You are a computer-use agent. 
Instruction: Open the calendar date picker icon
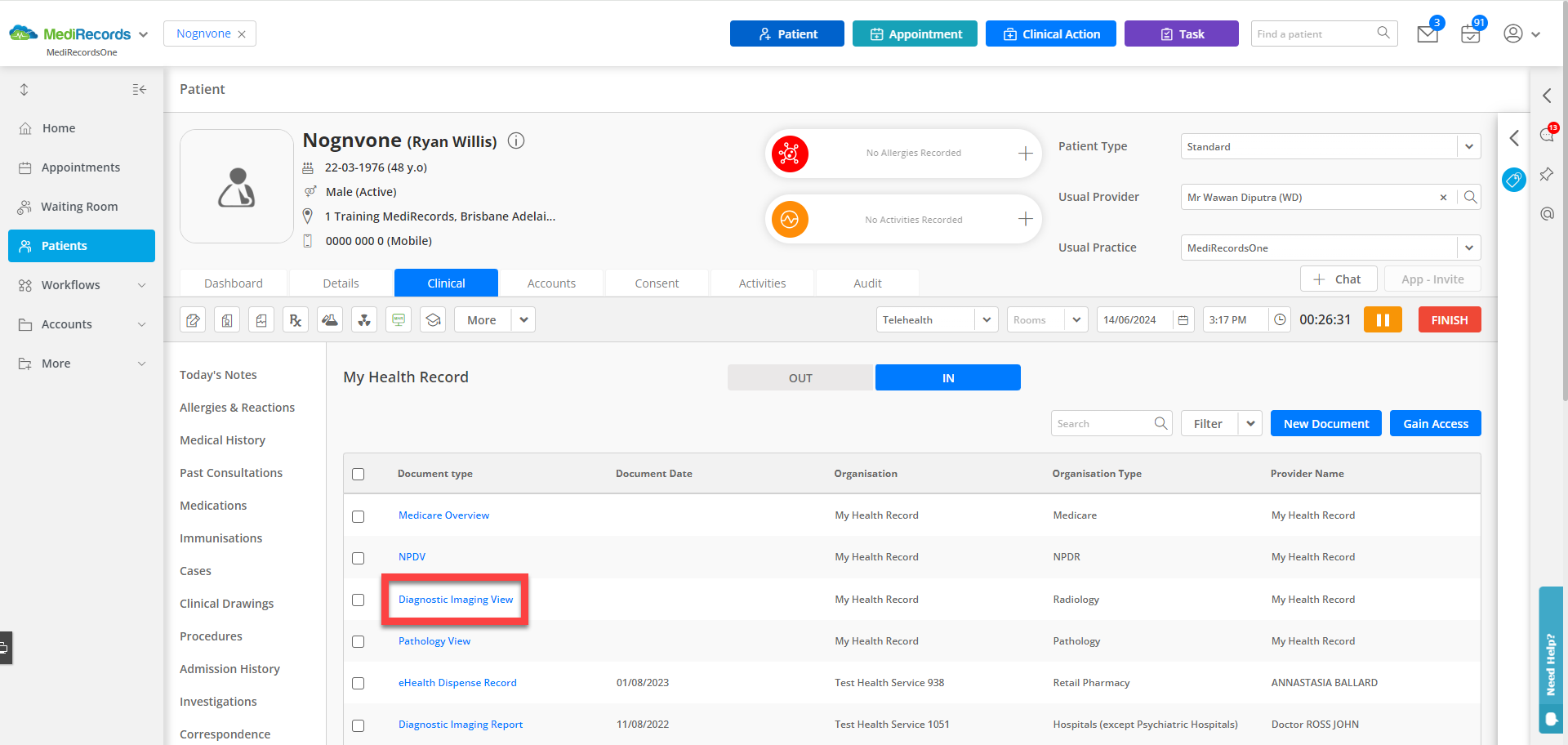point(1183,320)
